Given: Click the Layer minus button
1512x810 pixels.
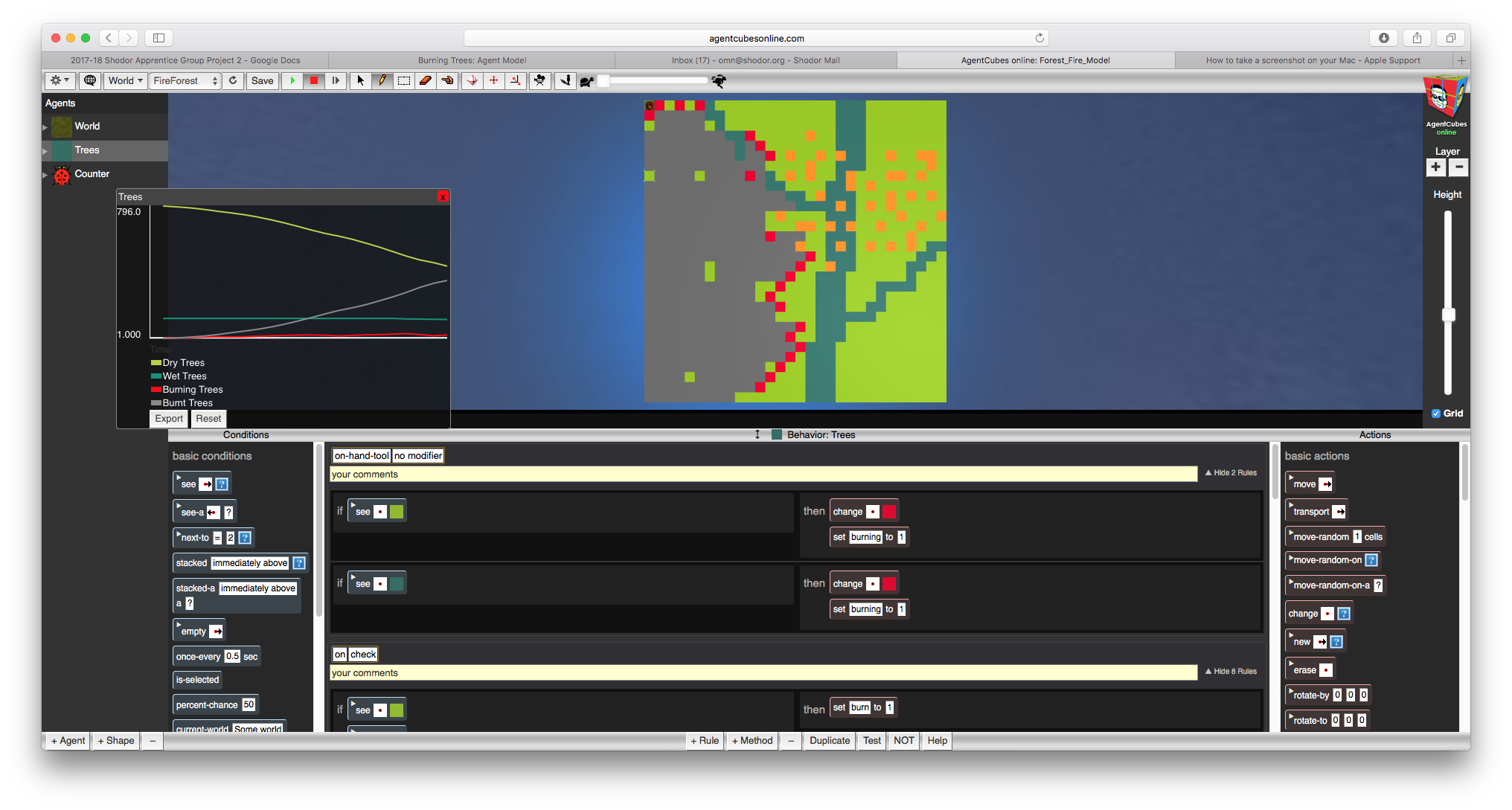Looking at the screenshot, I should (1458, 167).
